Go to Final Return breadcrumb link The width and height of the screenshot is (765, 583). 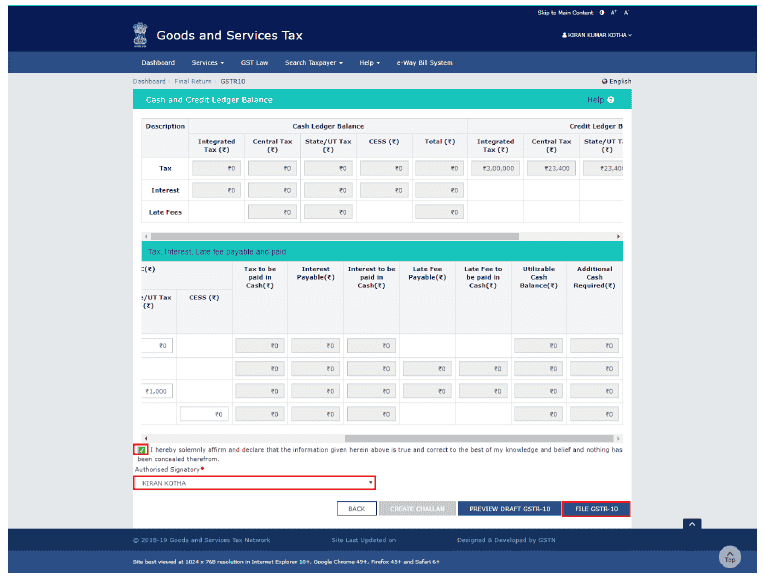point(193,81)
